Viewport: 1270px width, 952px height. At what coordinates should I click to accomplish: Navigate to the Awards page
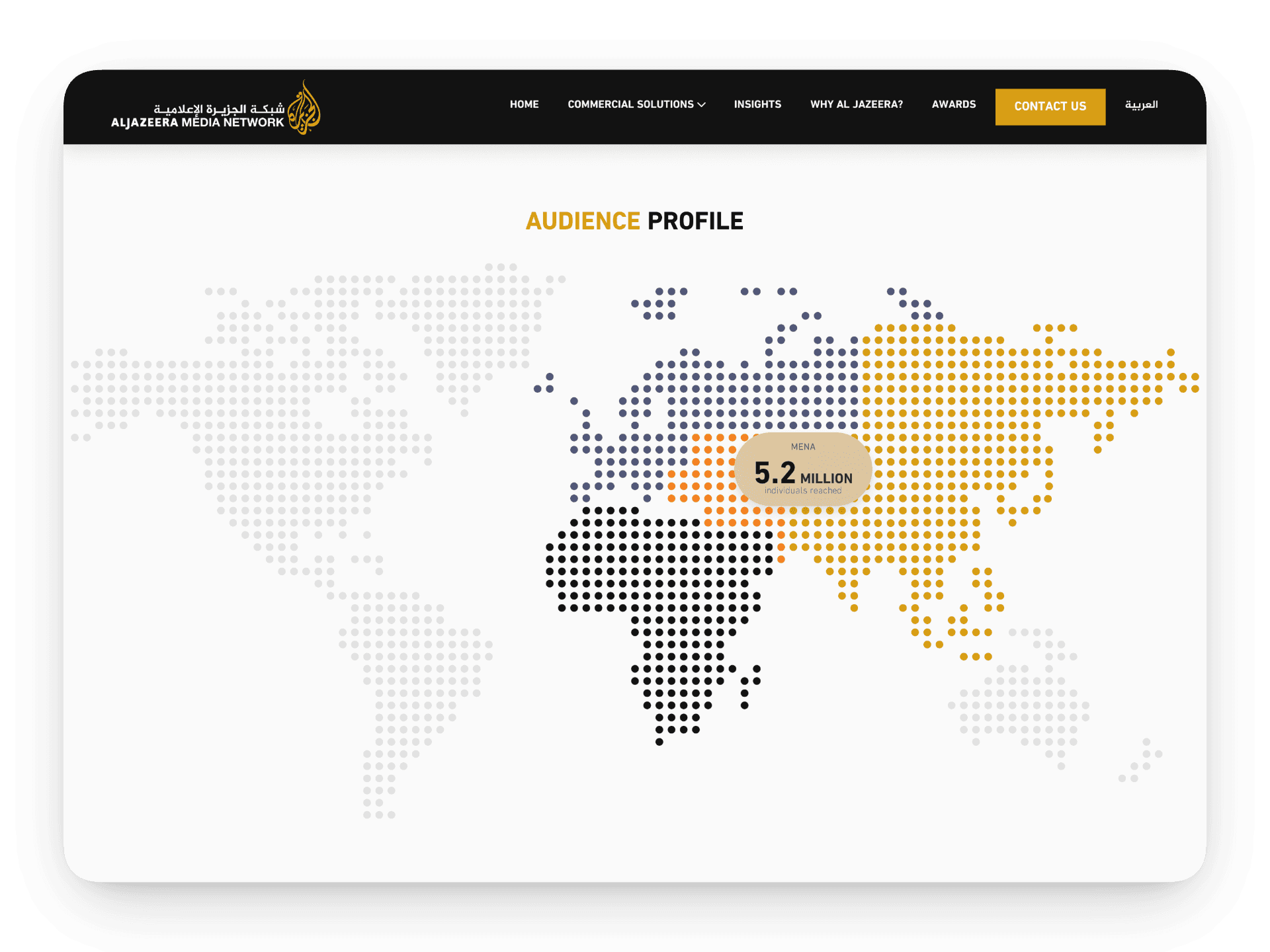(x=953, y=104)
